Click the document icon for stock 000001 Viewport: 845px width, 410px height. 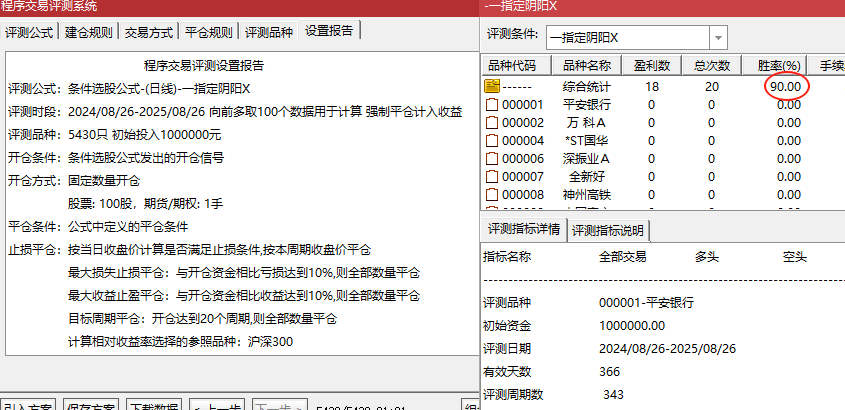pos(492,104)
